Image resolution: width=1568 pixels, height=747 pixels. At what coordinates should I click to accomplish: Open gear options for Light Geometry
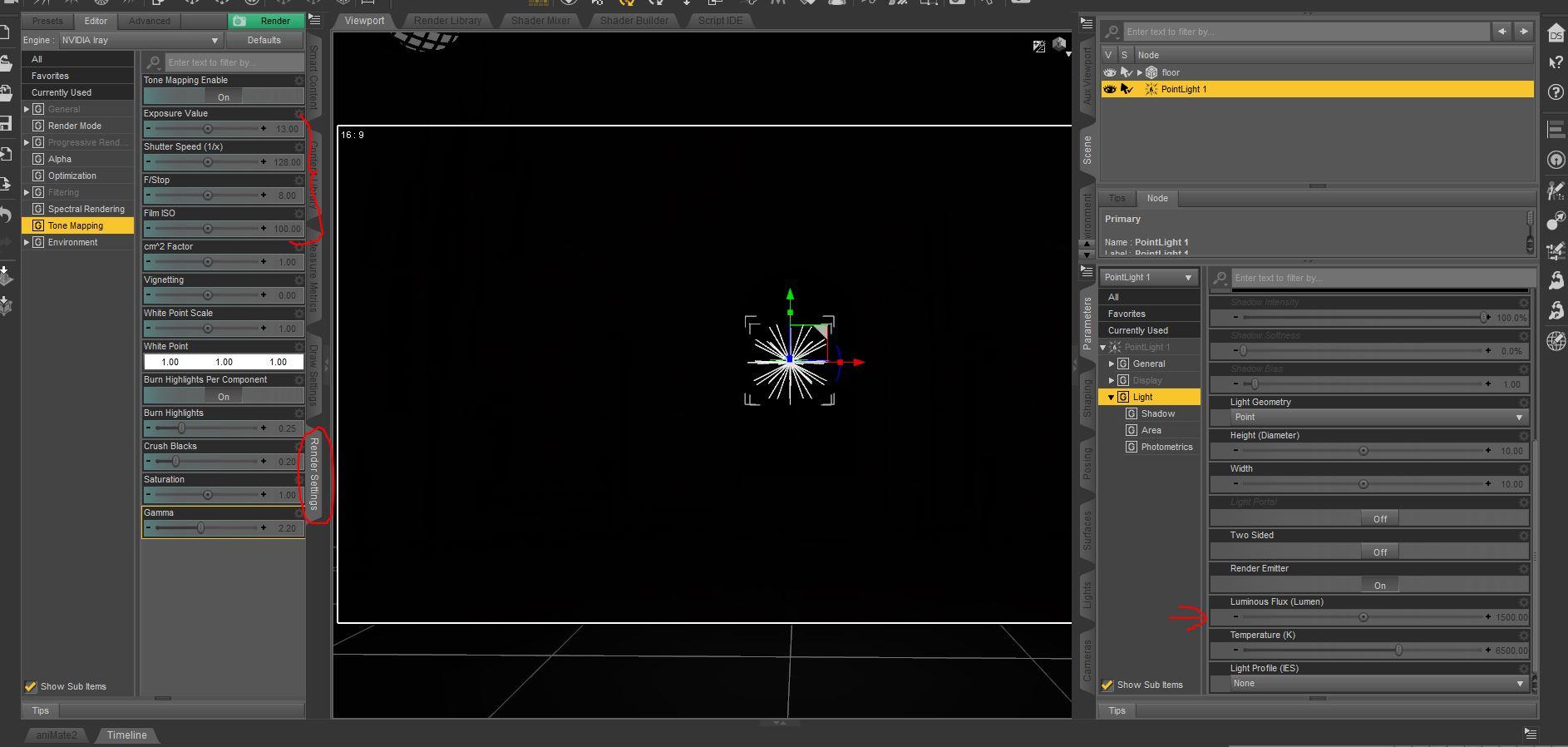(x=1523, y=403)
